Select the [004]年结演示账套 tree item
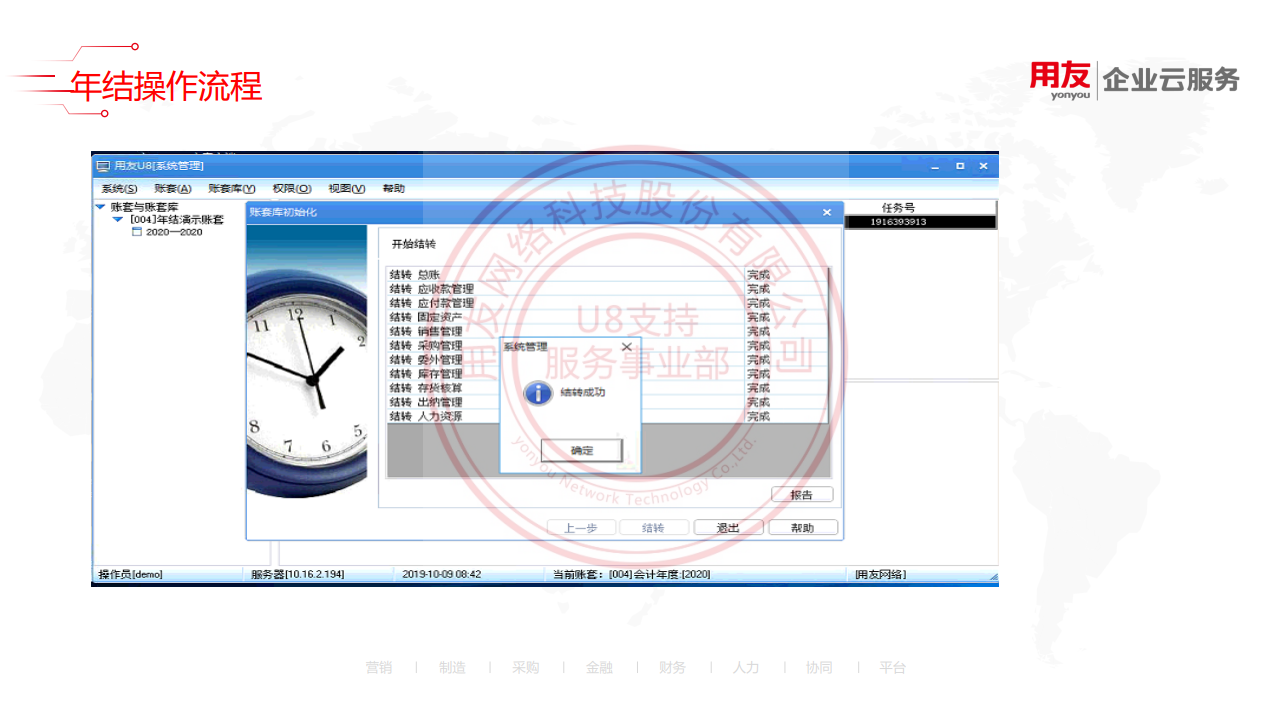 [177, 219]
